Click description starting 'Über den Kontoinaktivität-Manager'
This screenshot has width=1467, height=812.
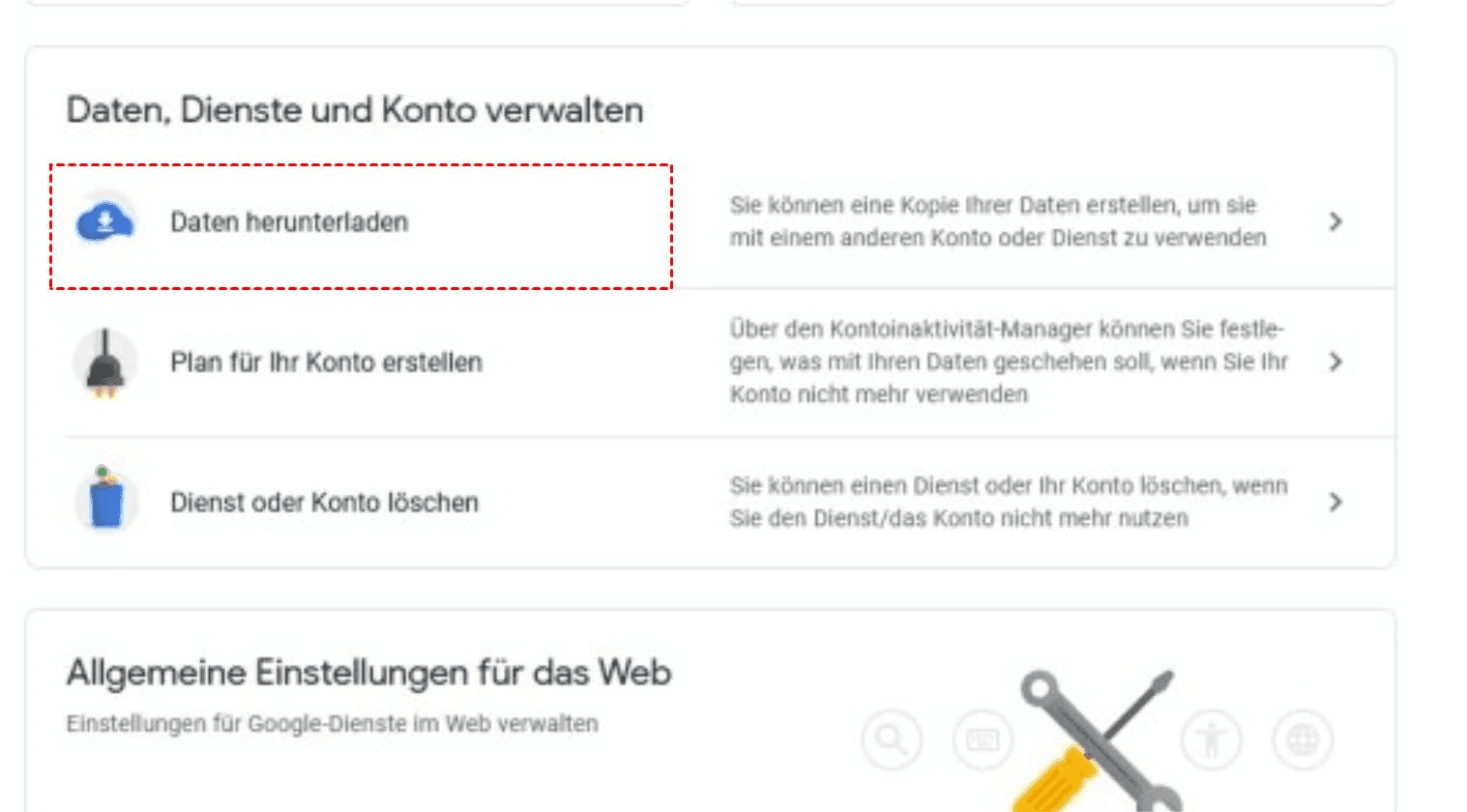pos(1009,362)
